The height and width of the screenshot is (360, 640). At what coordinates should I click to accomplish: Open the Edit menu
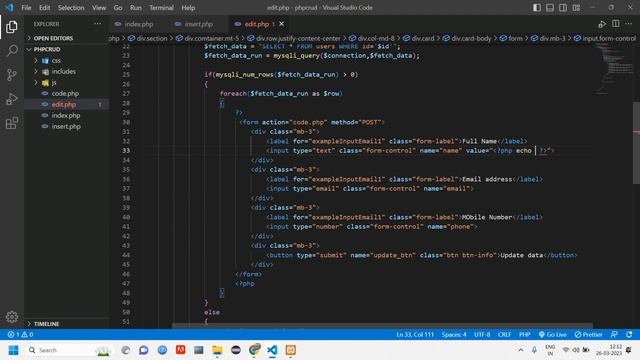44,8
